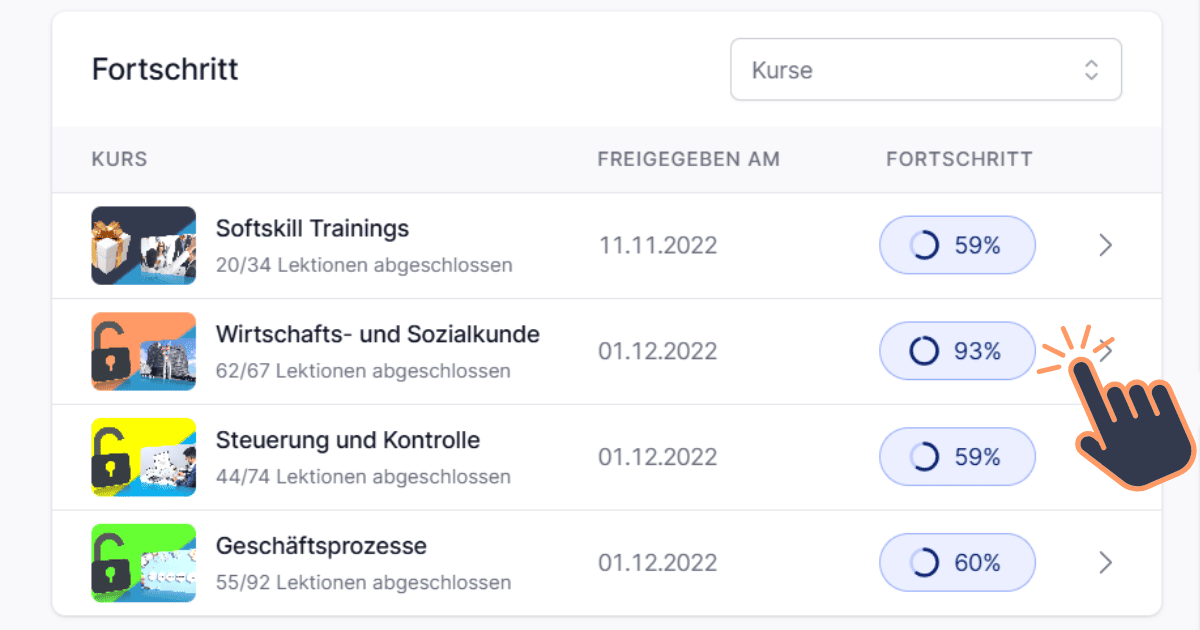Click the 59% badge for Steuerung und Kontrolle
The height and width of the screenshot is (630, 1200).
957,457
